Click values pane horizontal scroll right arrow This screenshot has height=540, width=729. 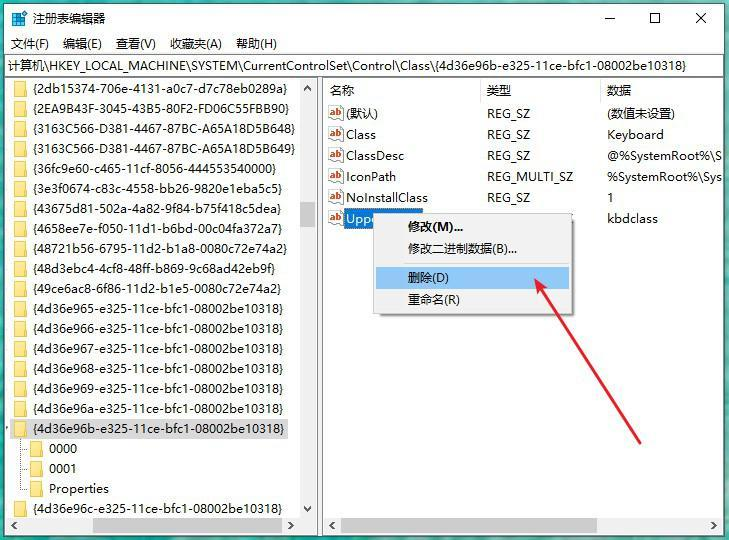(714, 526)
